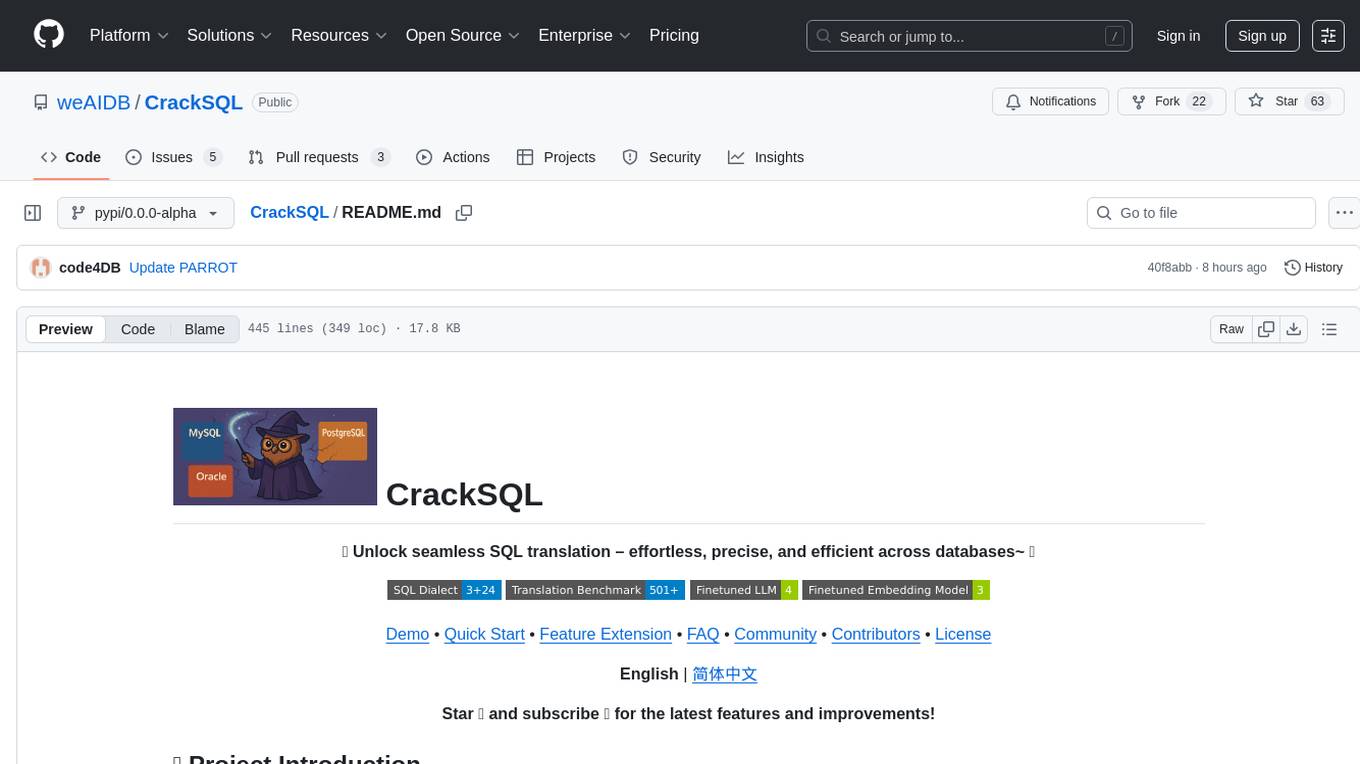Open the Pull requests tab

pos(318,157)
